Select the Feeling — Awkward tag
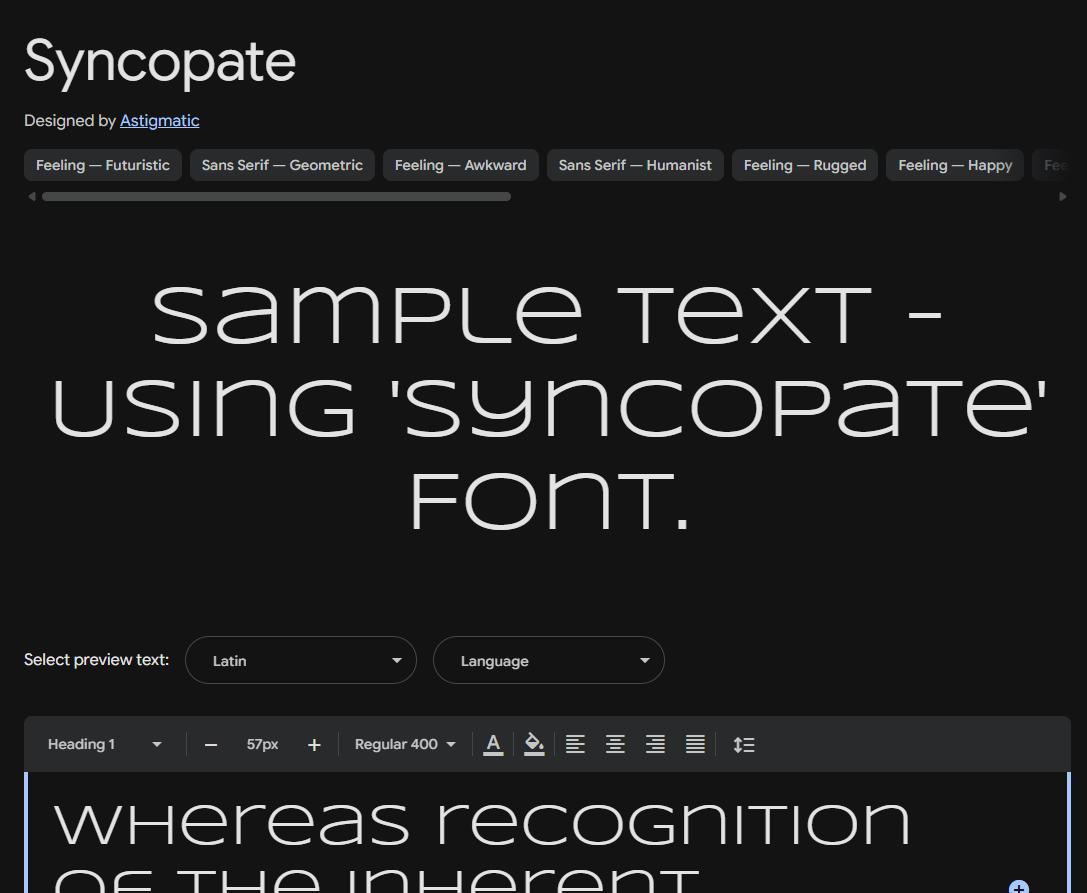The height and width of the screenshot is (893, 1087). [460, 165]
